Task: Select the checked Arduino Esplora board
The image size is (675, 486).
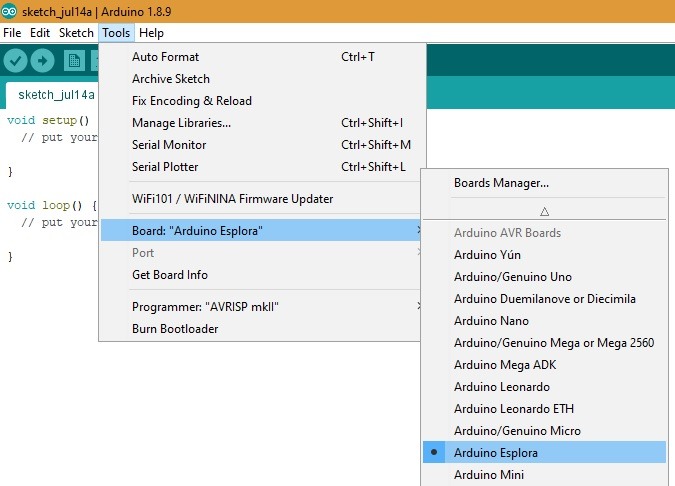Action: pos(544,452)
